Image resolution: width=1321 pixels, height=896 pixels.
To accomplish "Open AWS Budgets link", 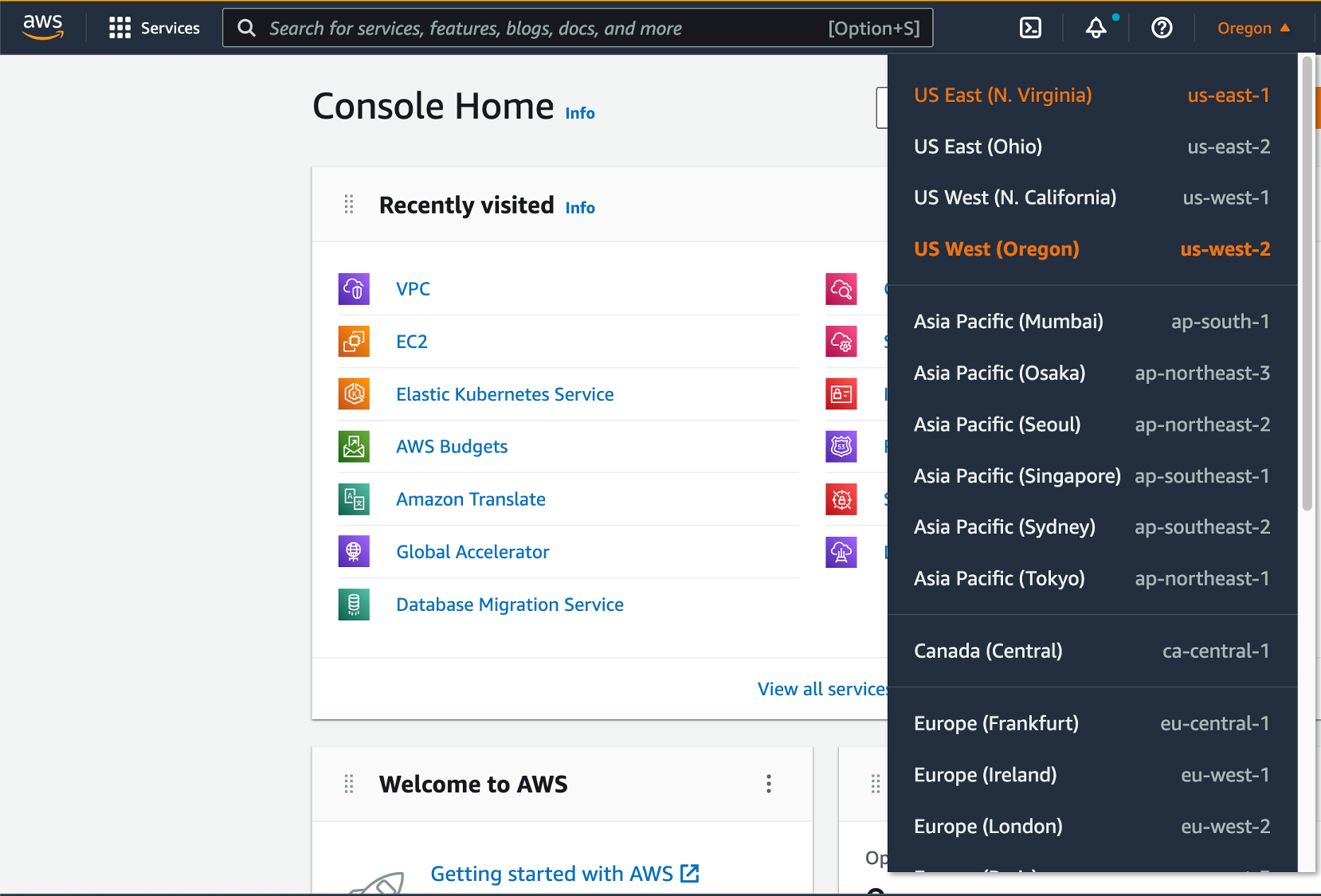I will (452, 447).
